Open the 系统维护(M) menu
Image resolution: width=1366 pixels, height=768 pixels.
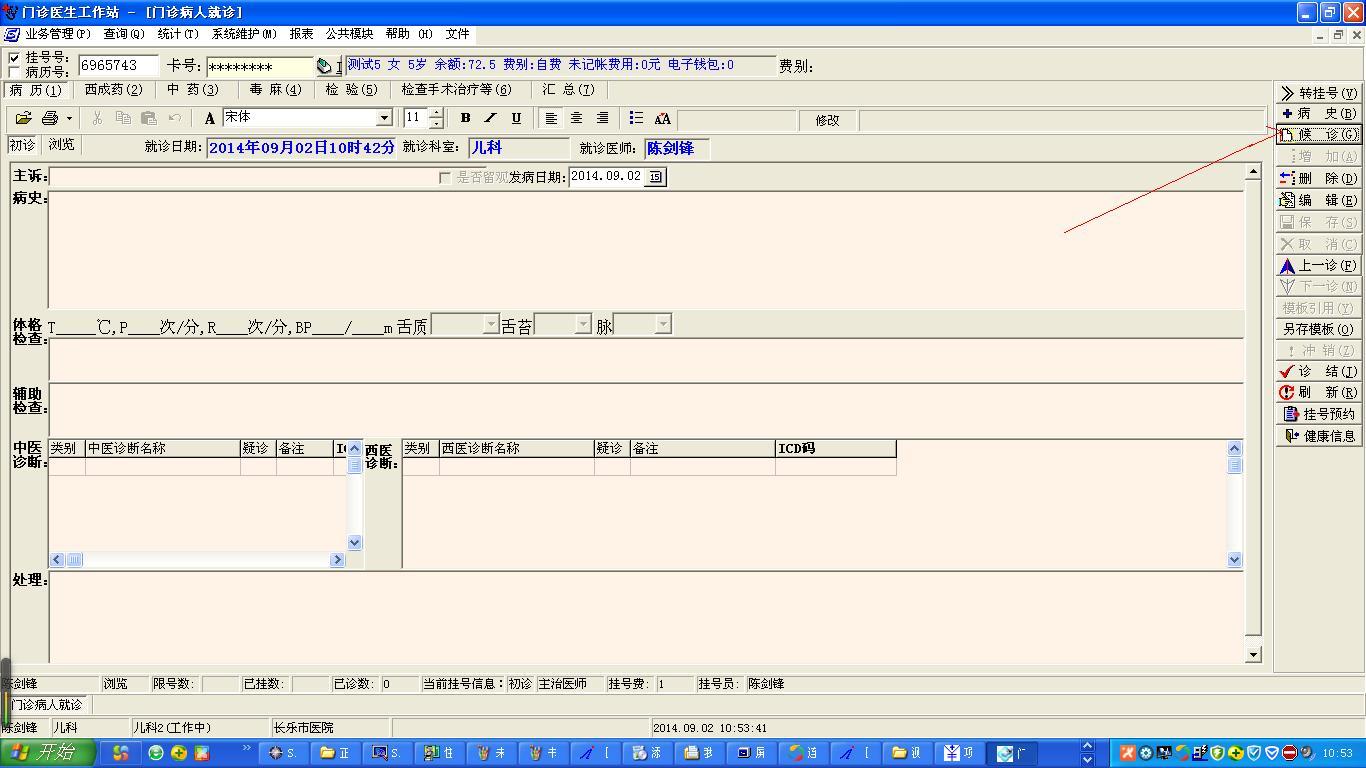pyautogui.click(x=244, y=34)
